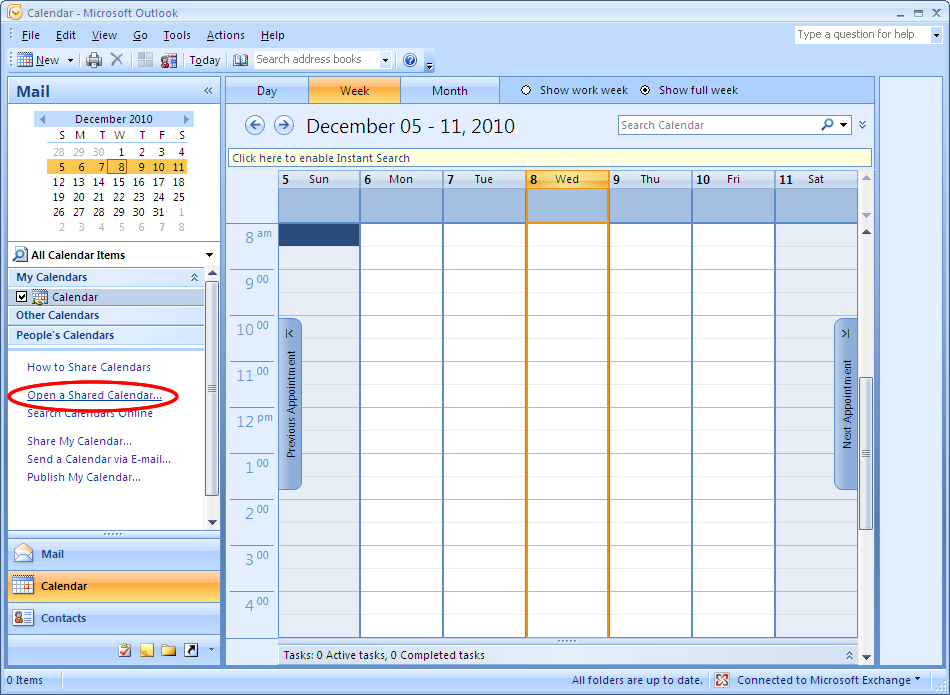Click the Microsoft Exchange connection status icon
Screen dimensions: 950x695
tap(722, 680)
